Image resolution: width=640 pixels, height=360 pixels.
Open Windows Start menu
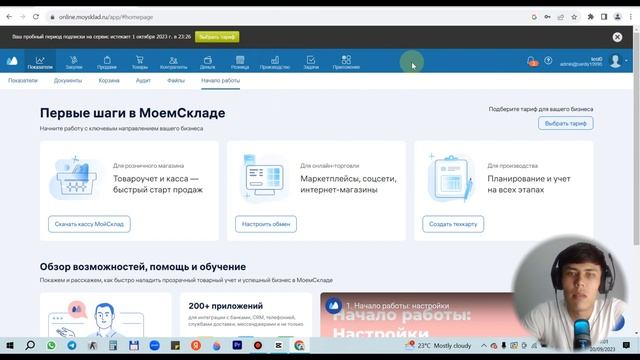pos(10,345)
